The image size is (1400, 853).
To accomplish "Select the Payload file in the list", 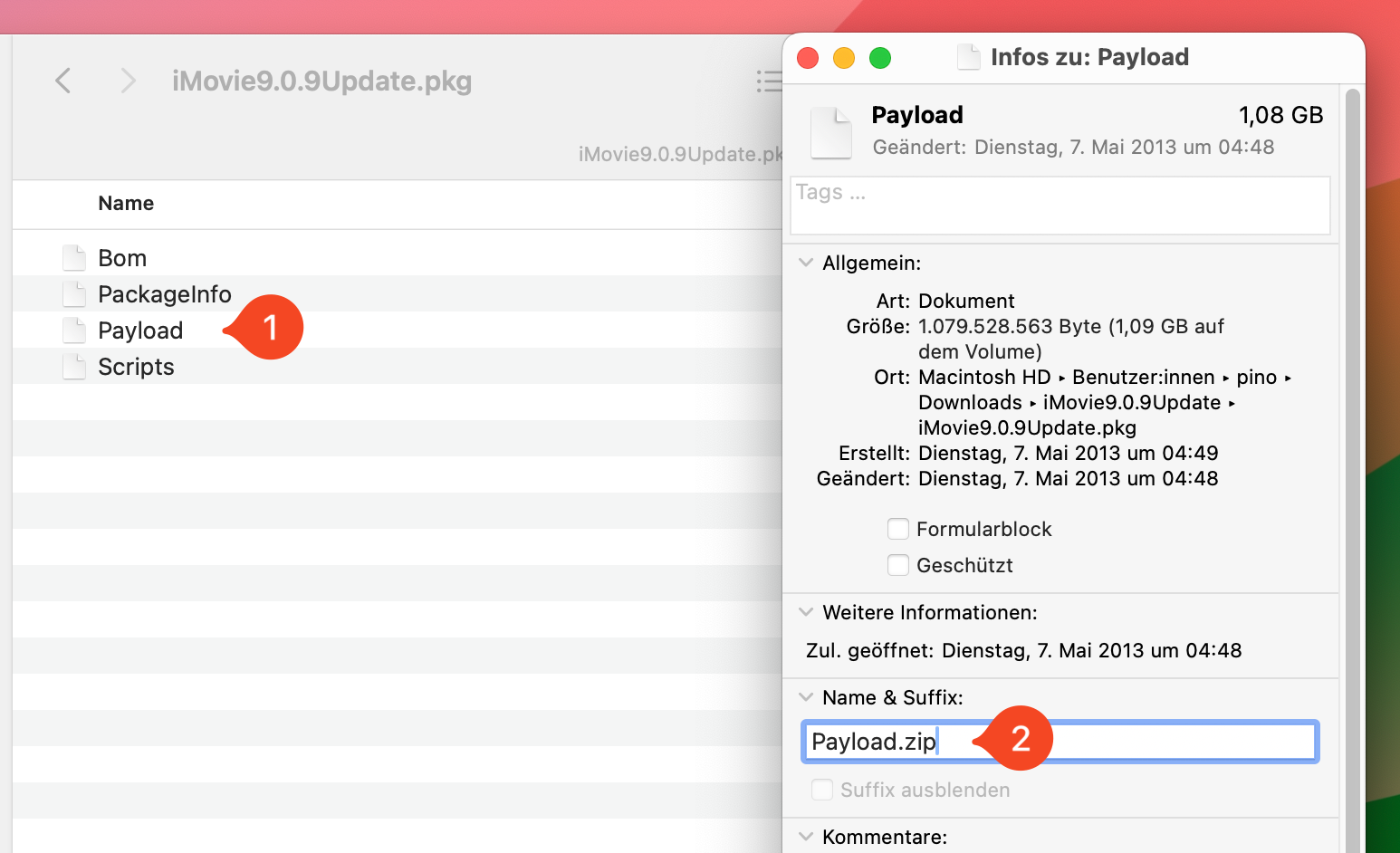I will point(140,331).
